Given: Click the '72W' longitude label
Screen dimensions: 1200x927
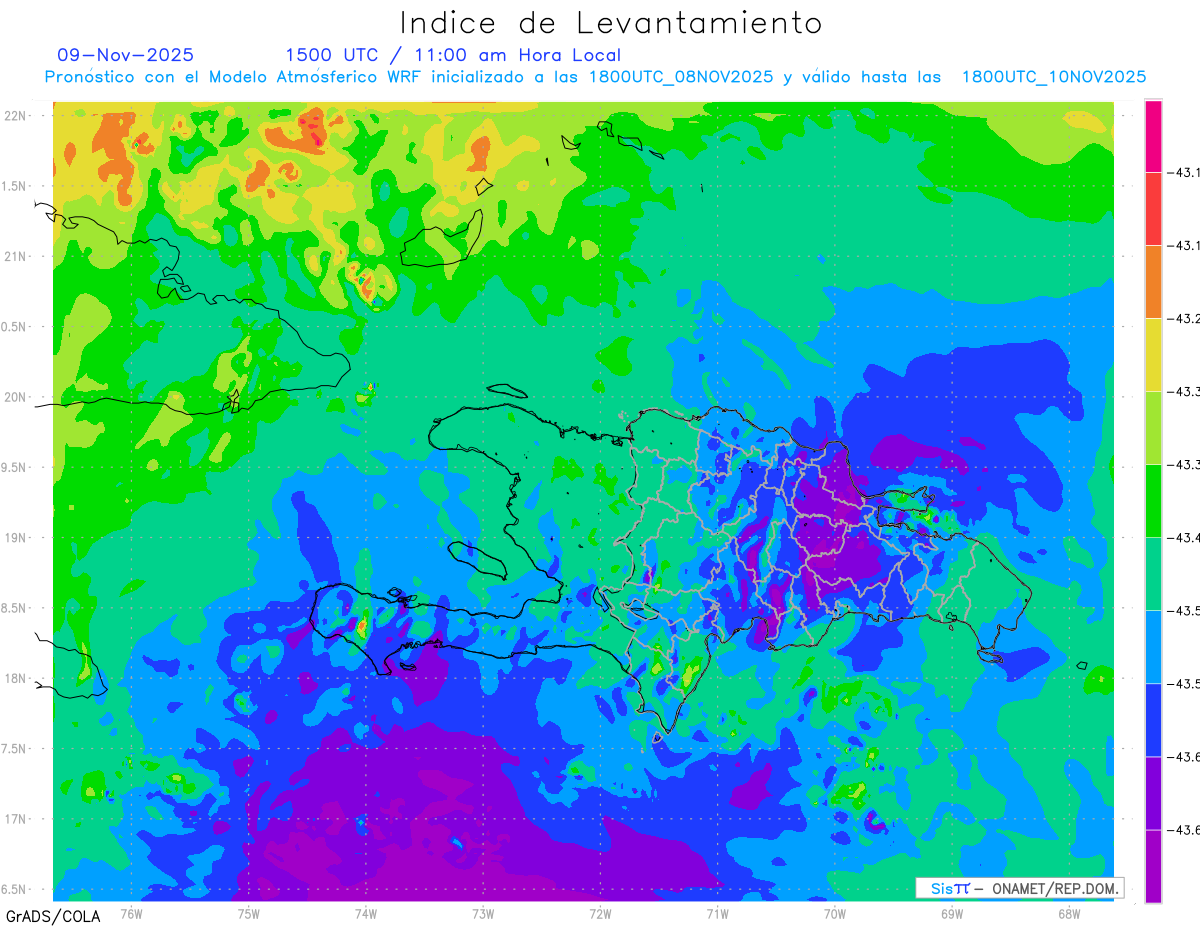Looking at the screenshot, I should click(x=600, y=913).
